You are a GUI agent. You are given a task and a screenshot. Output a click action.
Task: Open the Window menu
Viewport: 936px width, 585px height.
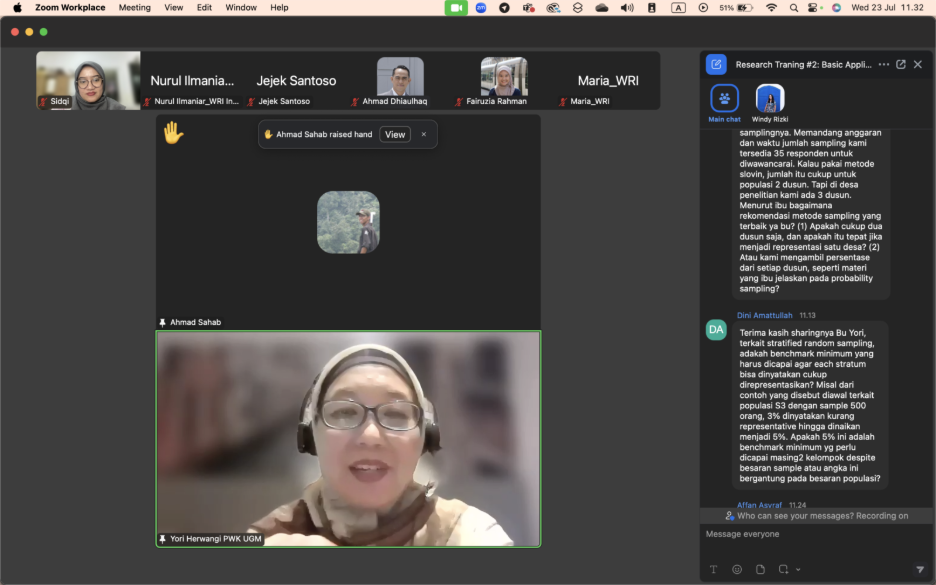point(241,8)
